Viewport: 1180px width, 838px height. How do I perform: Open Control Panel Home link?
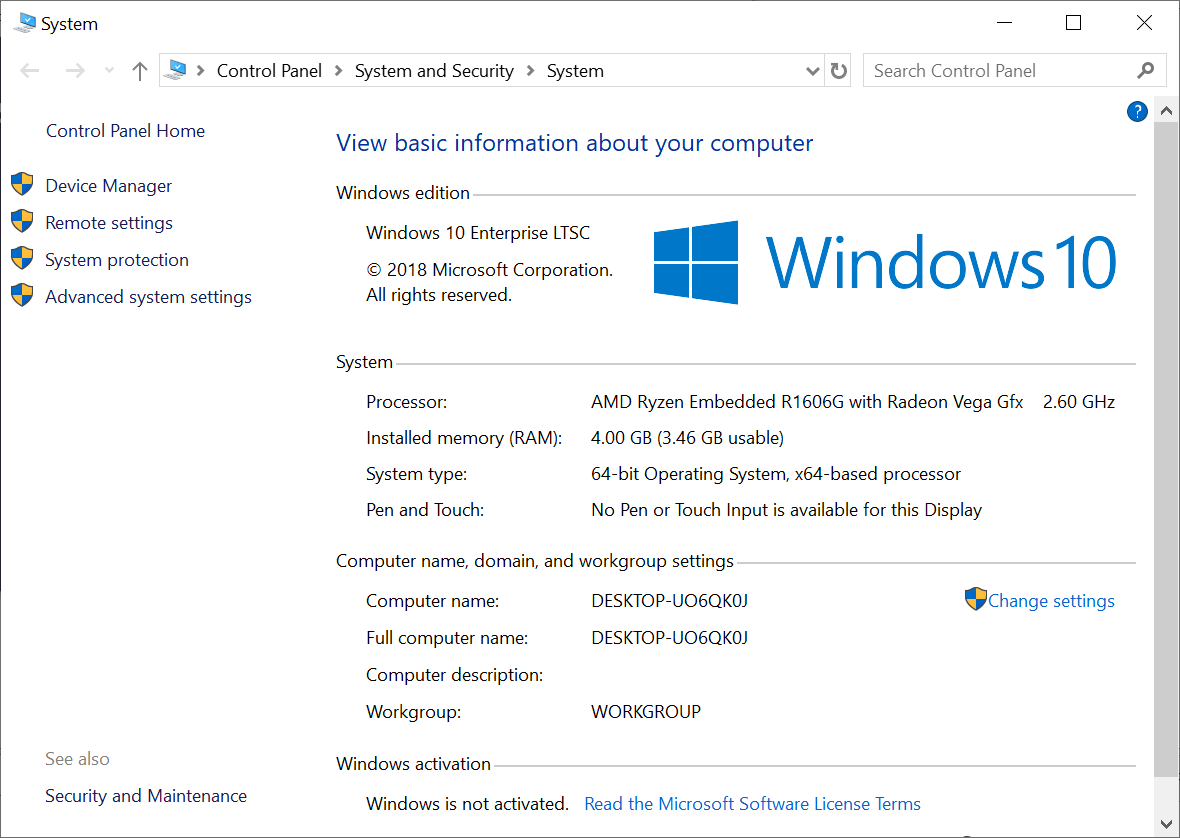pos(126,131)
